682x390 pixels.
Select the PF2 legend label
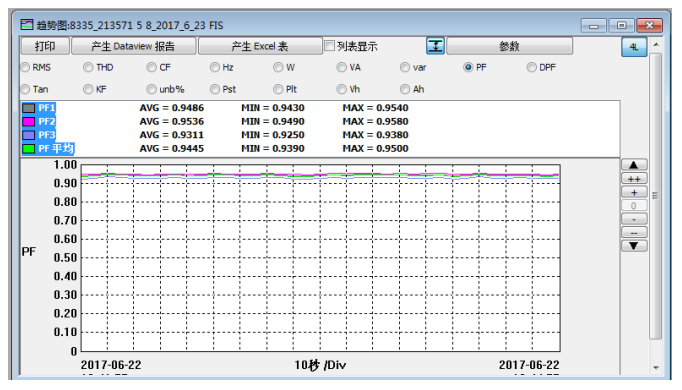pyautogui.click(x=47, y=121)
